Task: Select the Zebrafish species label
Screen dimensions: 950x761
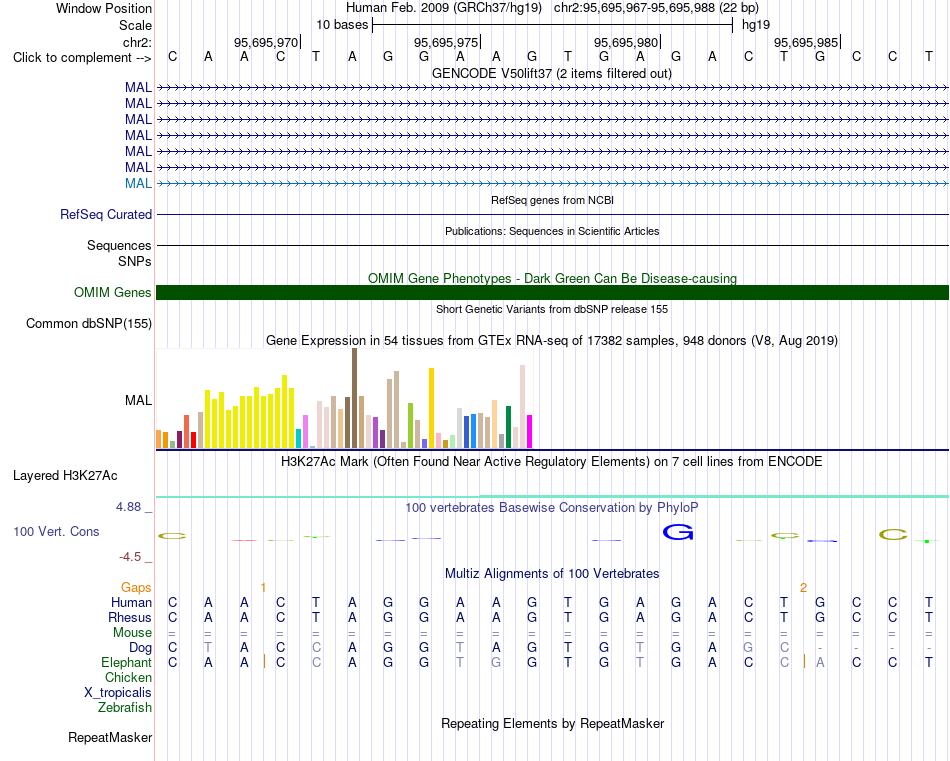Action: (125, 707)
